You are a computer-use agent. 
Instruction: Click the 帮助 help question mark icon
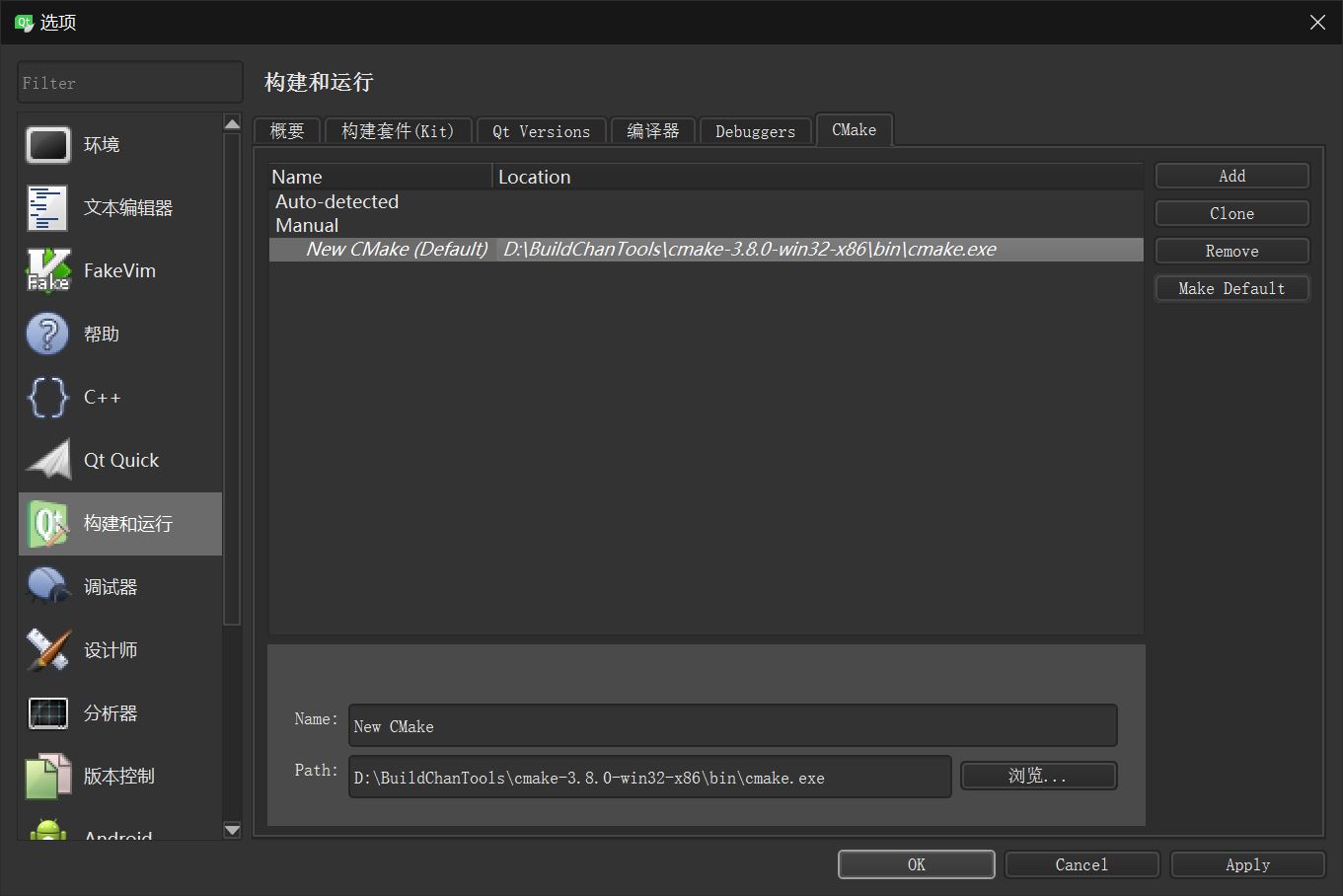47,335
